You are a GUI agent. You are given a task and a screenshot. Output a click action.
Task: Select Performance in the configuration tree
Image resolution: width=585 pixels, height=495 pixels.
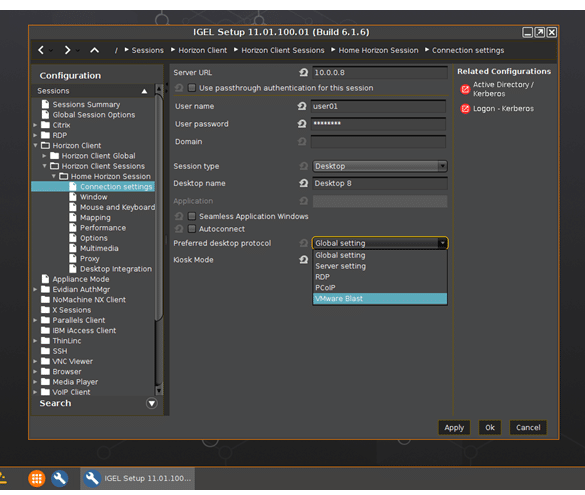[103, 228]
